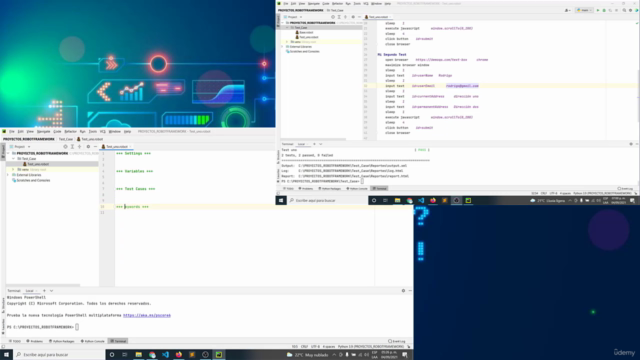Add new terminal session in background window
Image resolution: width=640 pixels, height=360 pixels.
point(314,144)
